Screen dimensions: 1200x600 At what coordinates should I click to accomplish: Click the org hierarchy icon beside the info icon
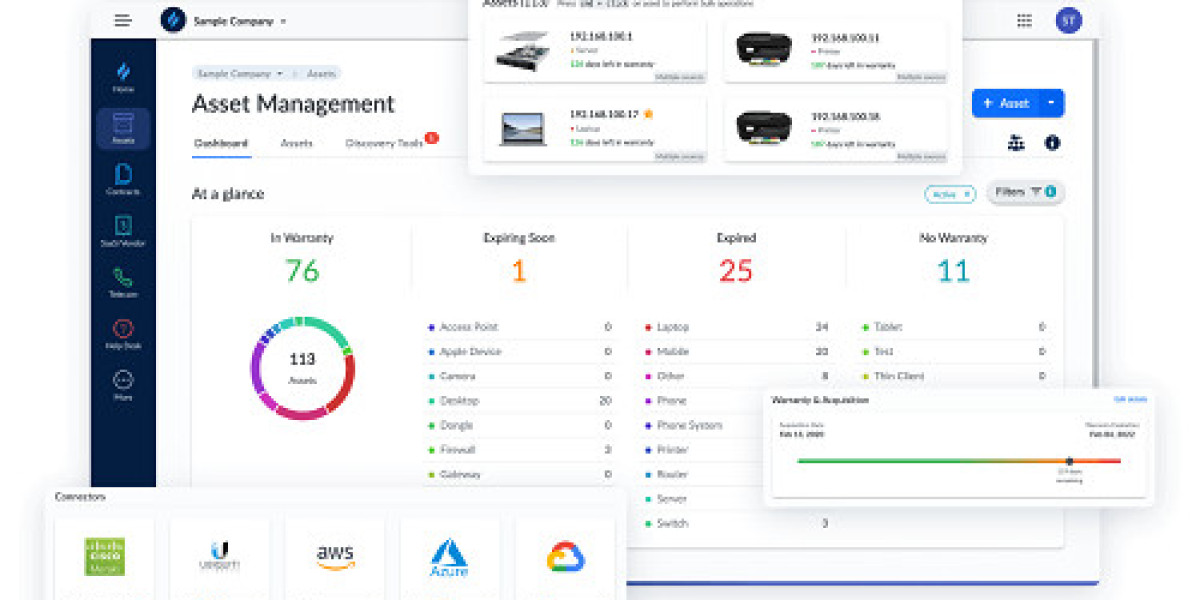[1016, 143]
